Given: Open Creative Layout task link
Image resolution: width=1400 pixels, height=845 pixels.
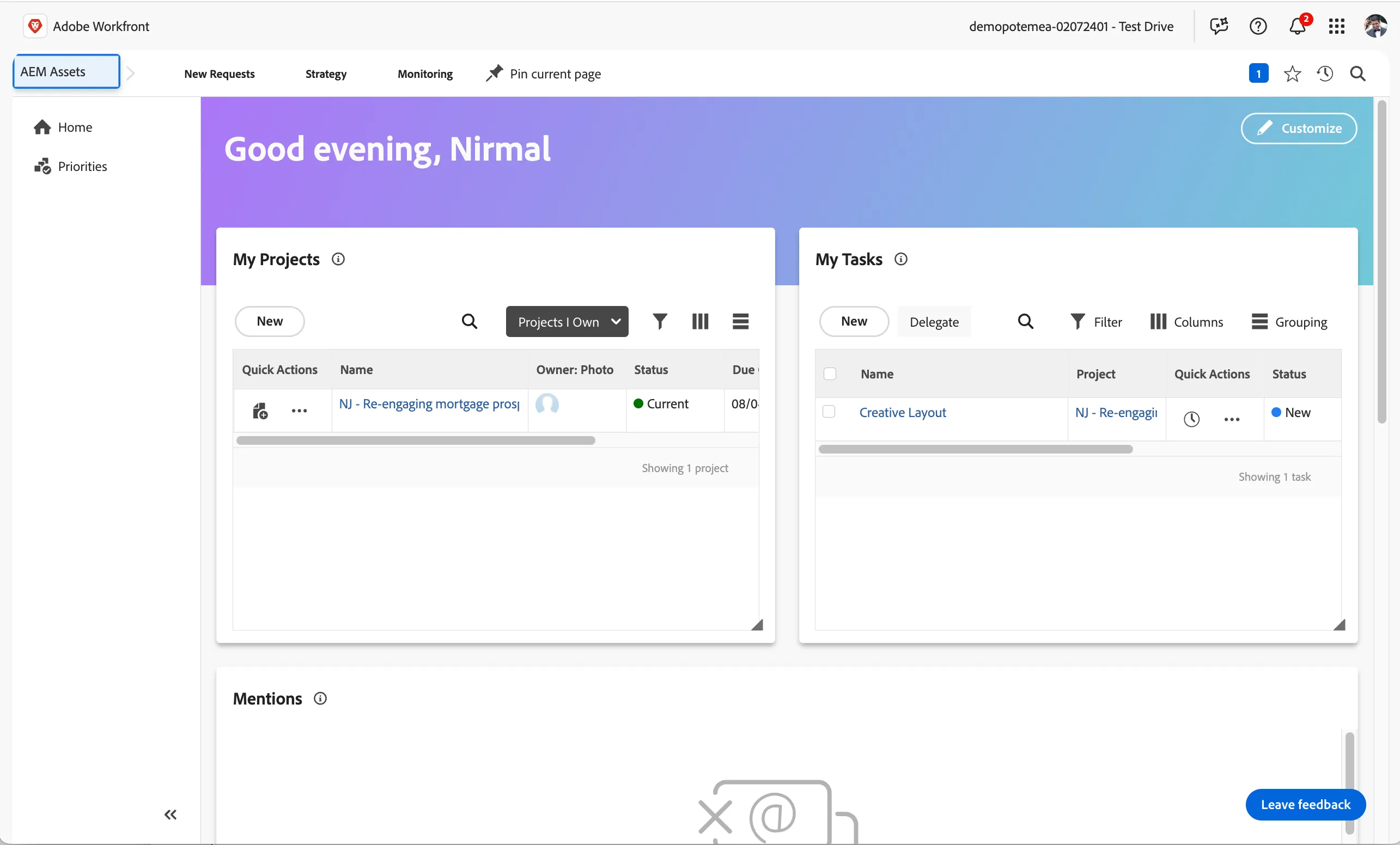Looking at the screenshot, I should (902, 412).
